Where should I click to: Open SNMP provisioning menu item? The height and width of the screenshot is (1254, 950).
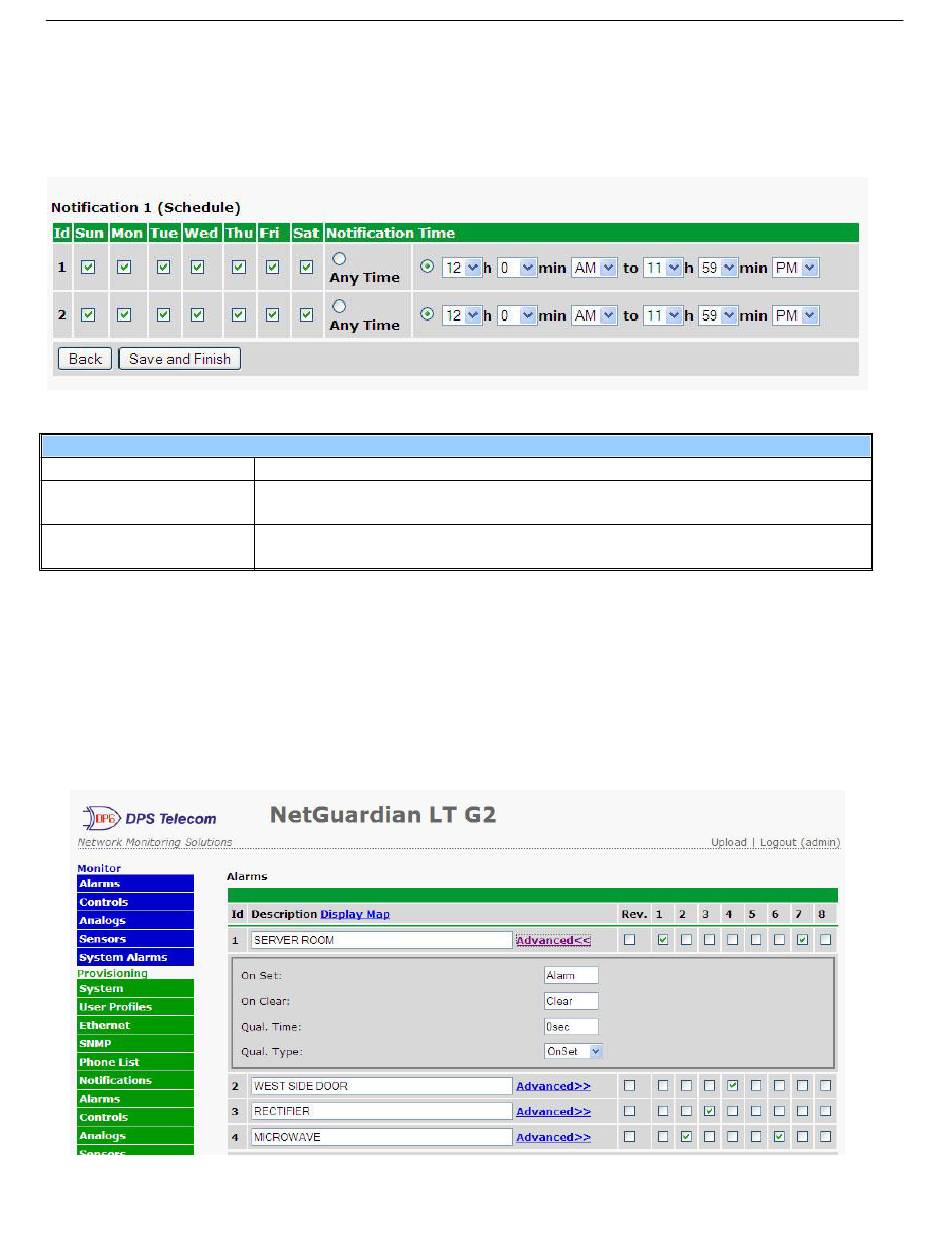[136, 1044]
